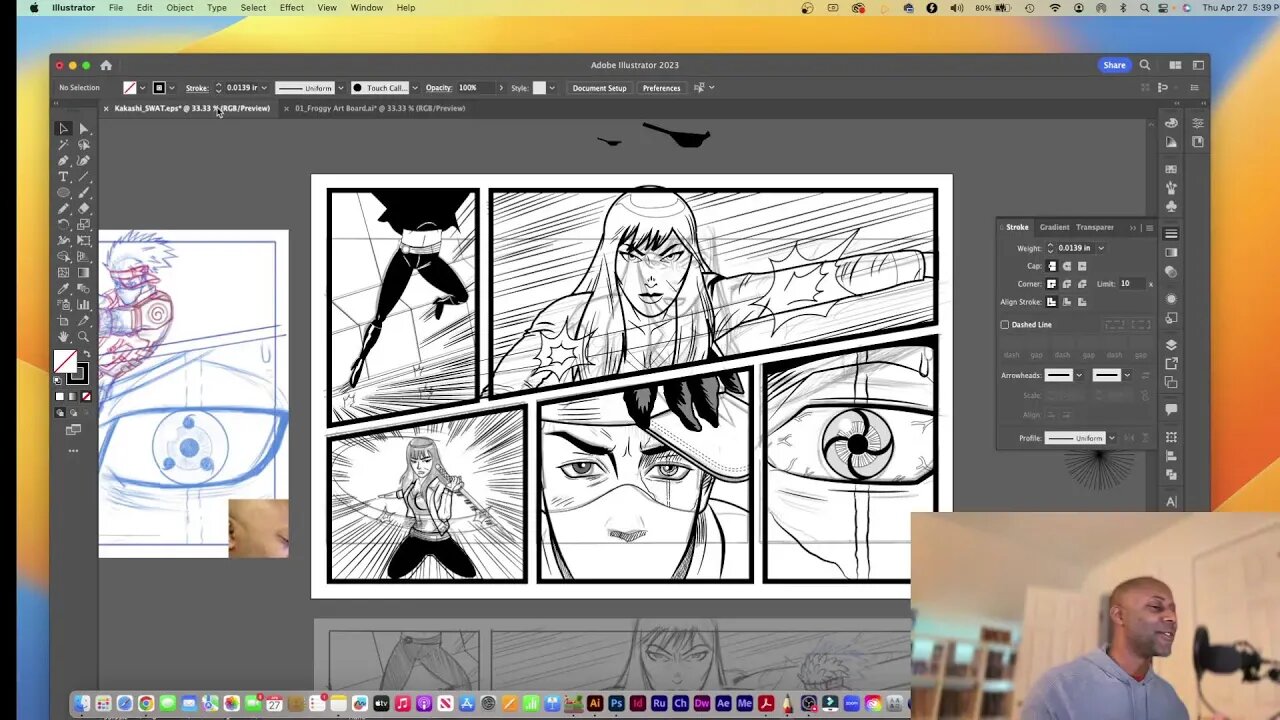
Task: Open Uniform variable width profile dropdown in control bar
Action: coord(341,88)
